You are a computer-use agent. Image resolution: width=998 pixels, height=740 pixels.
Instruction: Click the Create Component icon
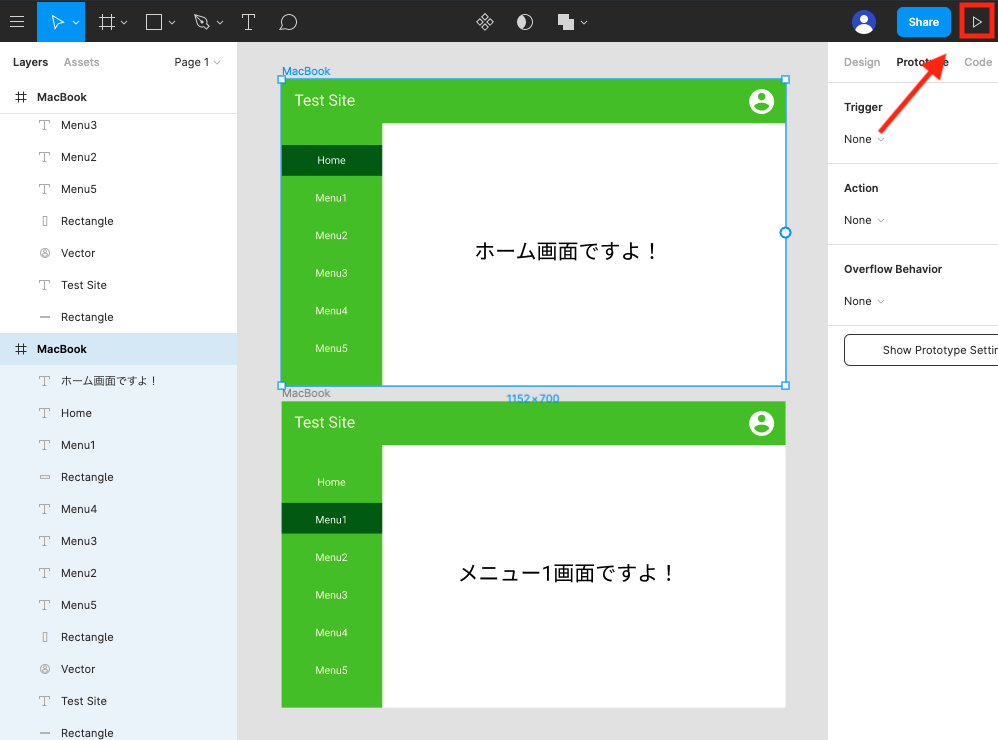coord(485,22)
